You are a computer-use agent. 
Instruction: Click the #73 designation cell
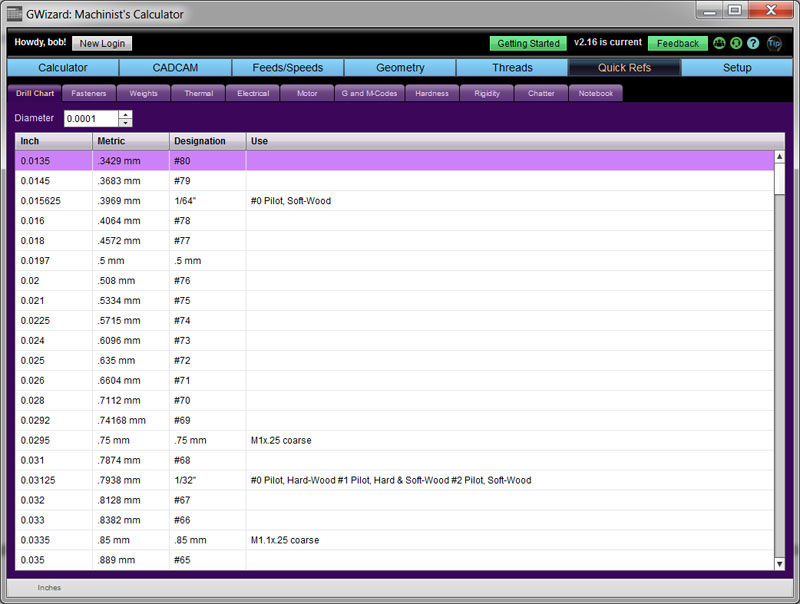click(207, 340)
